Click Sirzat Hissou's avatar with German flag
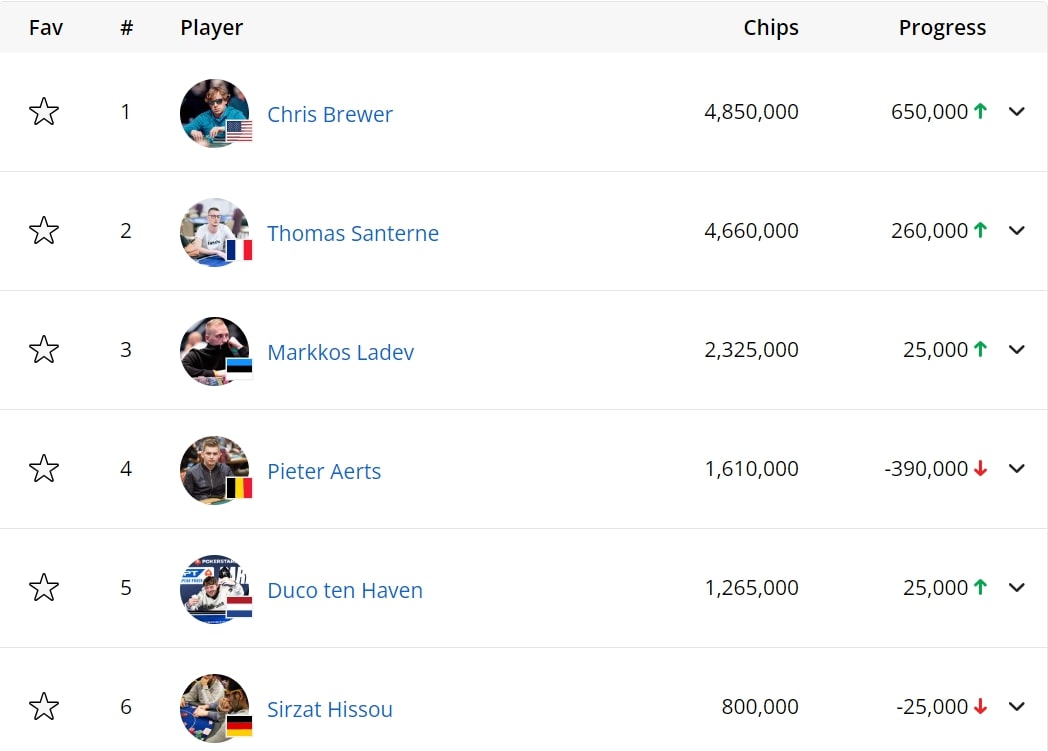The image size is (1048, 751). [x=215, y=708]
